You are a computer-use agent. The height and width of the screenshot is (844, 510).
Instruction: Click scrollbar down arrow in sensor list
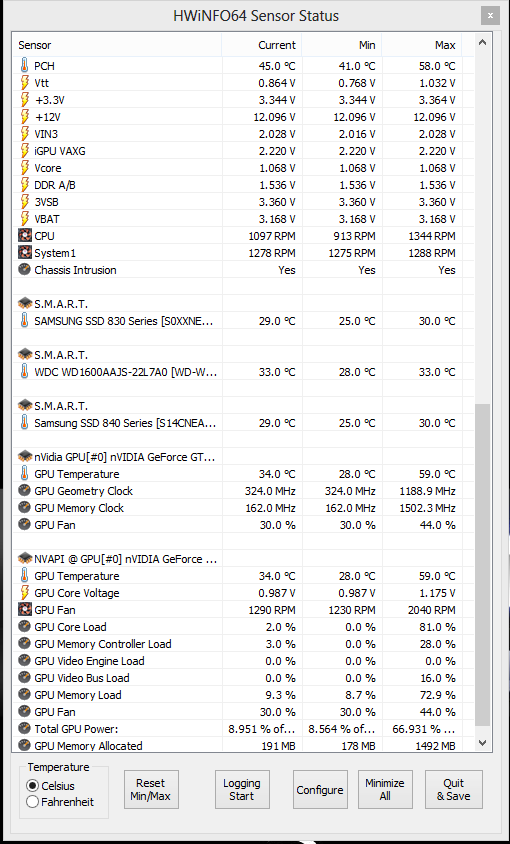[483, 743]
